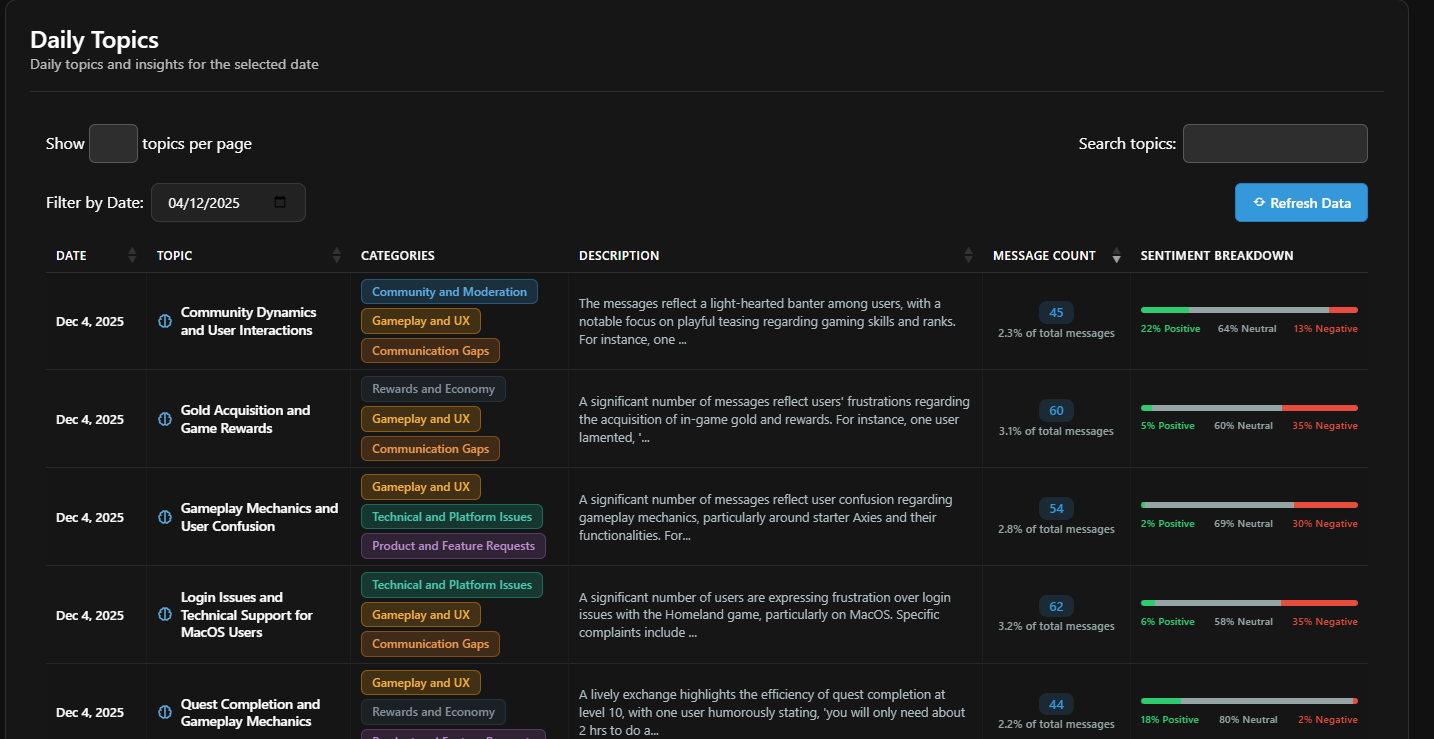Toggle sort order on the Topic column
The image size is (1434, 739).
335,255
